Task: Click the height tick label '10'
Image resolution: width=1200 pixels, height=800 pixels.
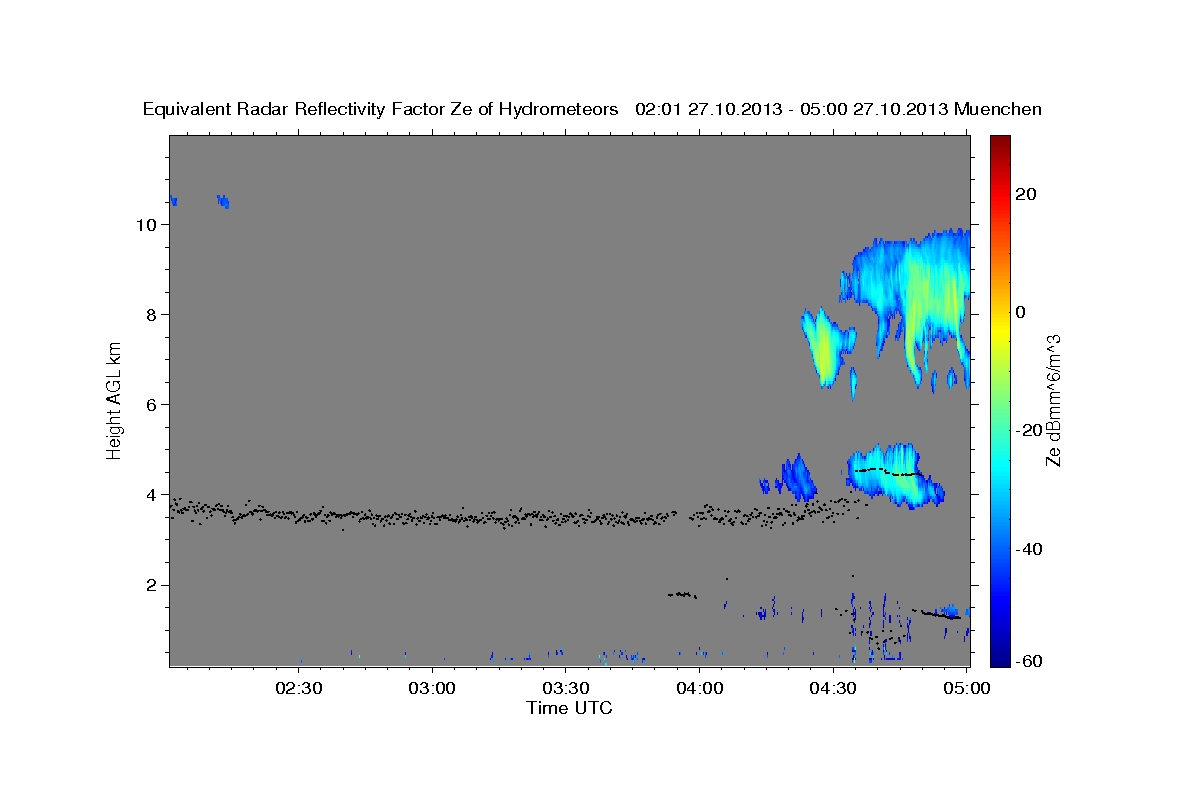Action: pos(145,225)
